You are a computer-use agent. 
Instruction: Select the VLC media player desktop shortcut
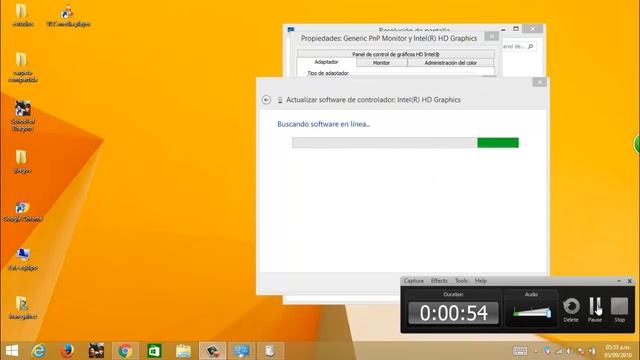click(x=68, y=16)
